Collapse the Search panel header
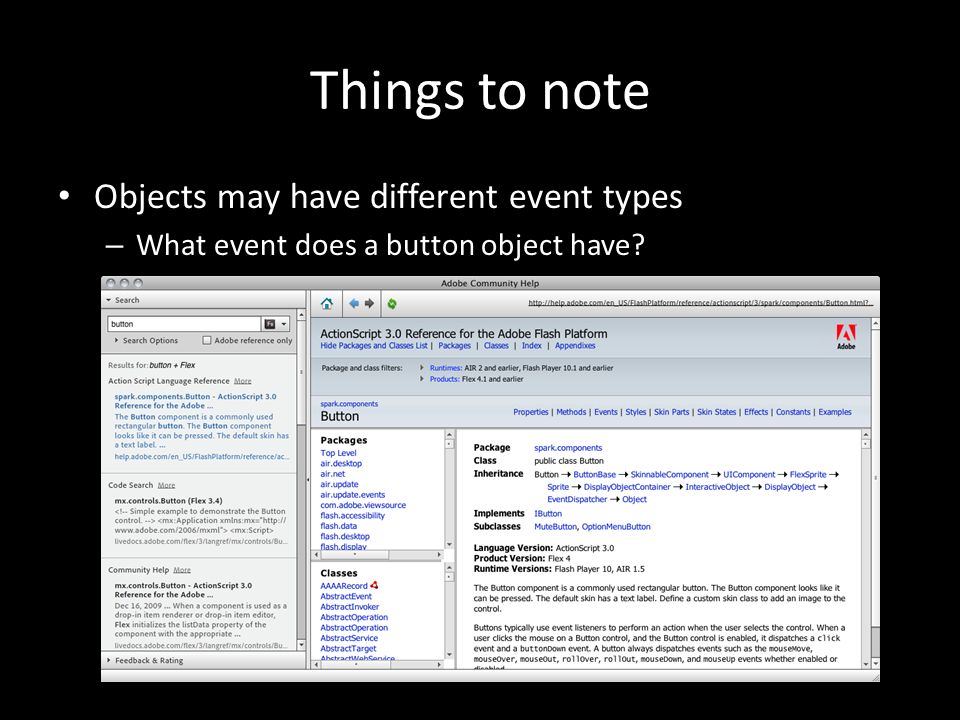 click(122, 300)
